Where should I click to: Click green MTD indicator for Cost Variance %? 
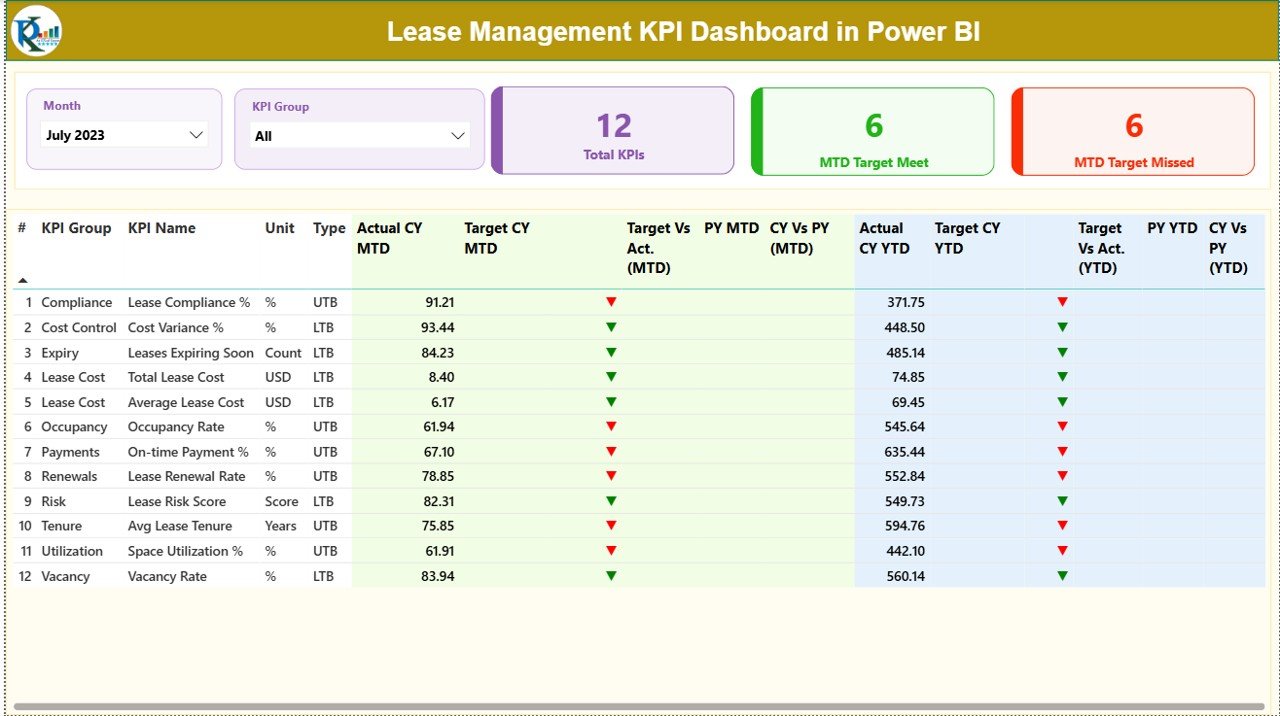pyautogui.click(x=611, y=327)
